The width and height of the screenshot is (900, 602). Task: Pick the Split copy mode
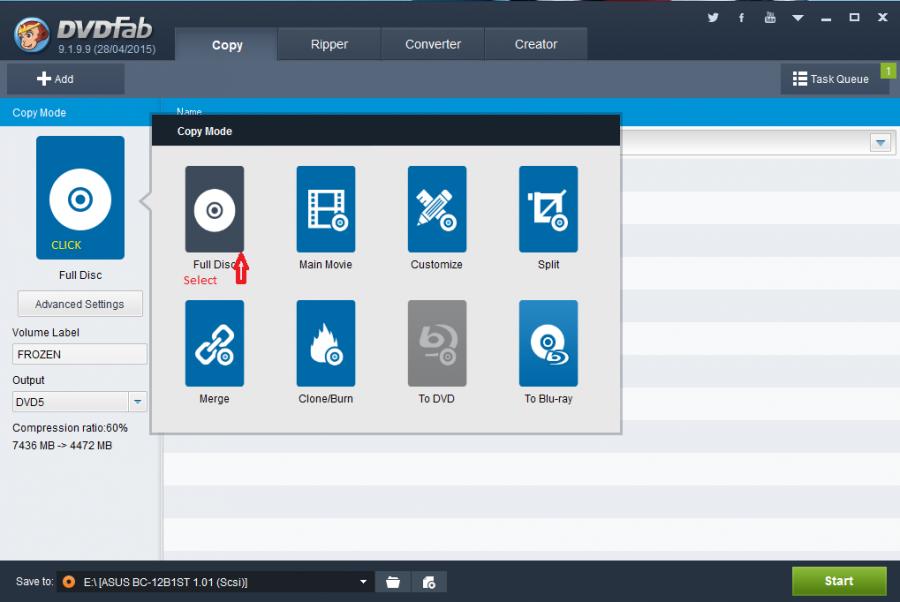coord(548,209)
